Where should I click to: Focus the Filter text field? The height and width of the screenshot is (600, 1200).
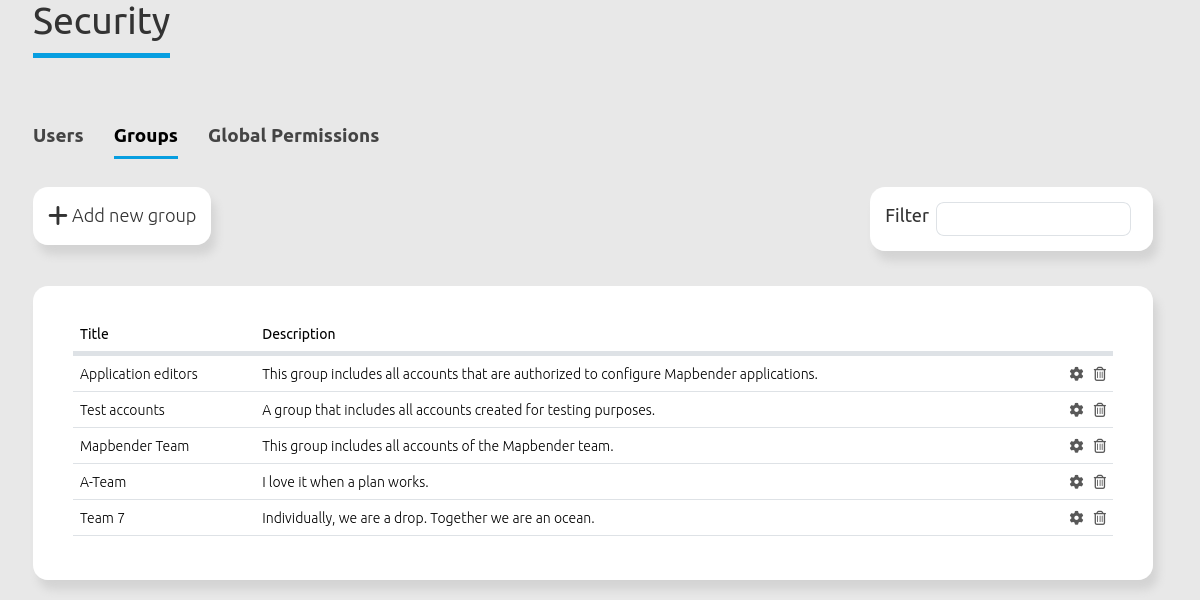(x=1032, y=219)
